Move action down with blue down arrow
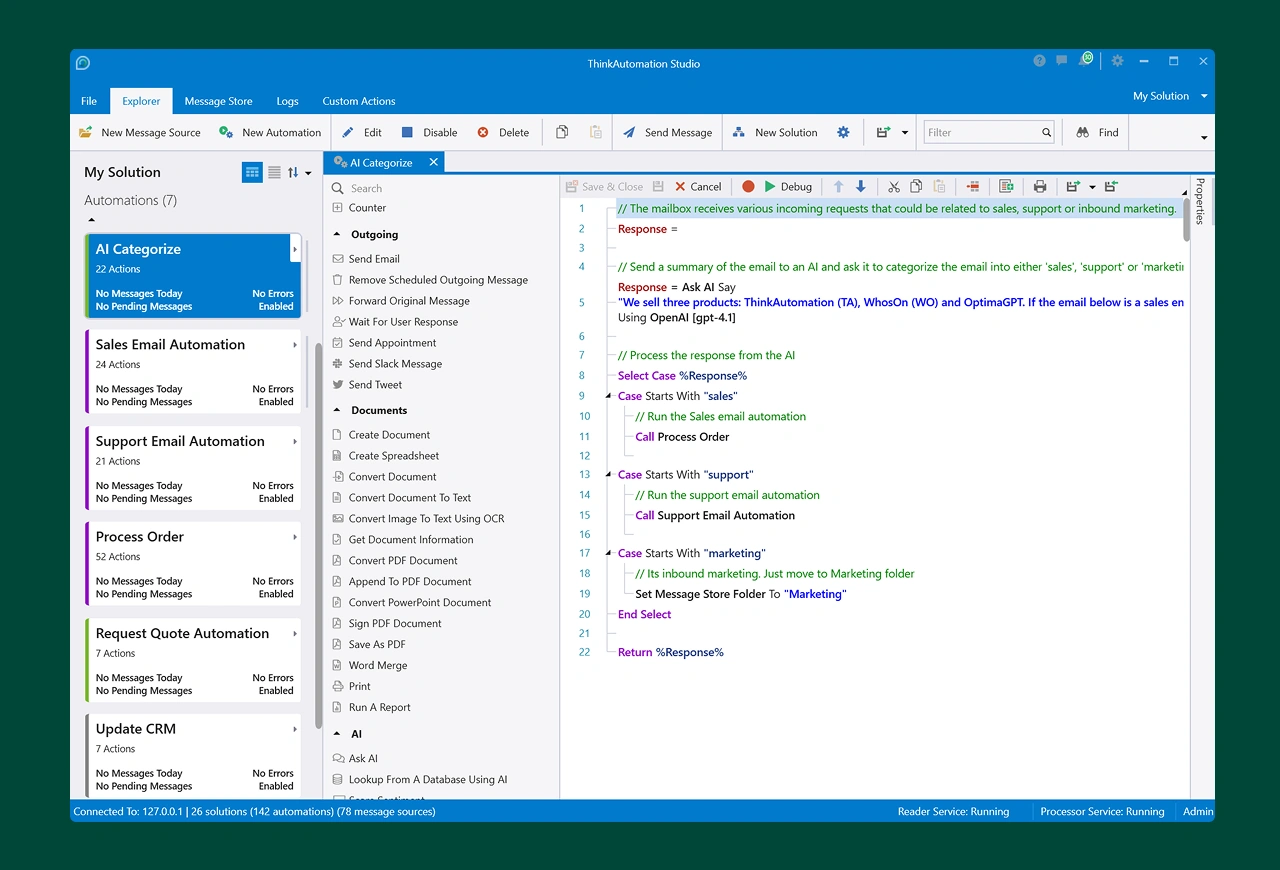The image size is (1280, 870). [x=861, y=187]
